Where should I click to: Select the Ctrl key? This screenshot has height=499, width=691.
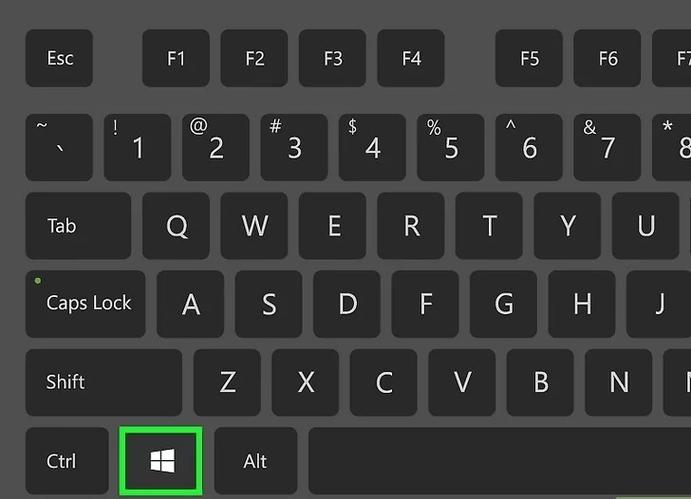(67, 461)
